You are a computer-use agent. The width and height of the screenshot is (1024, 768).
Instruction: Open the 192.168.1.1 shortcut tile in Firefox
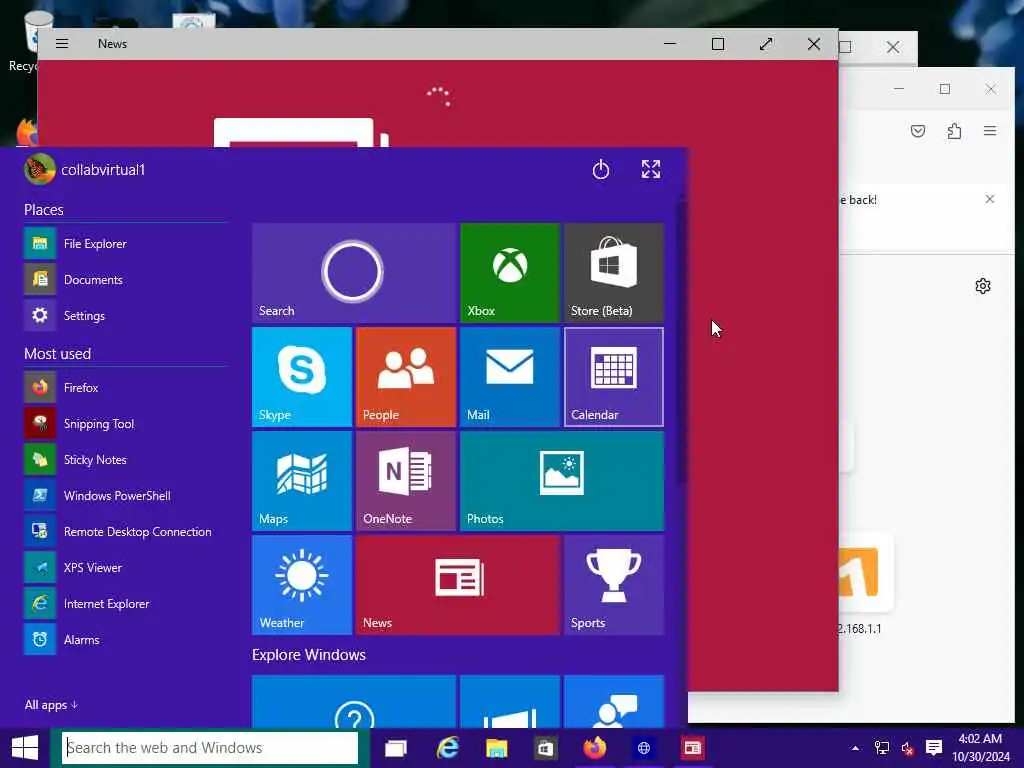[865, 583]
